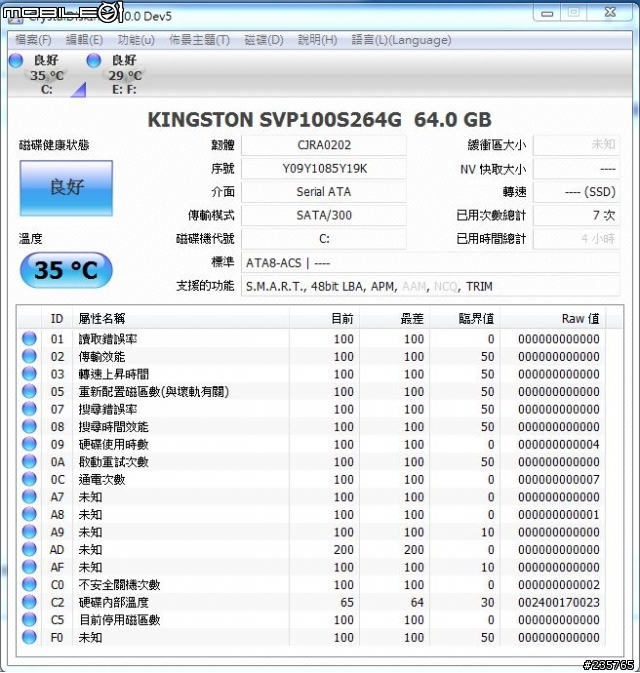Click status icon for attribute AF
Image resolution: width=640 pixels, height=673 pixels.
click(x=29, y=567)
